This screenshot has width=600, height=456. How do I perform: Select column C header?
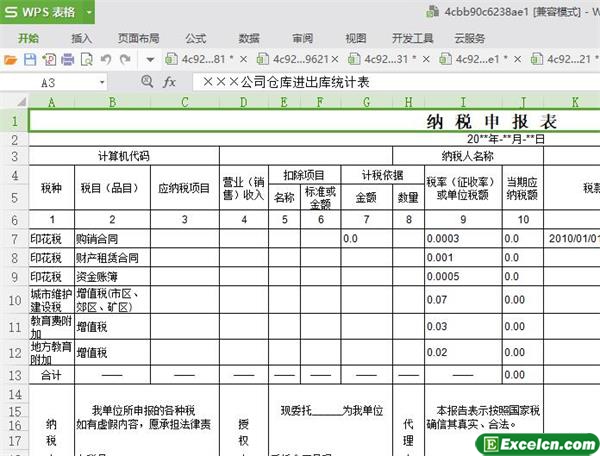pos(185,102)
